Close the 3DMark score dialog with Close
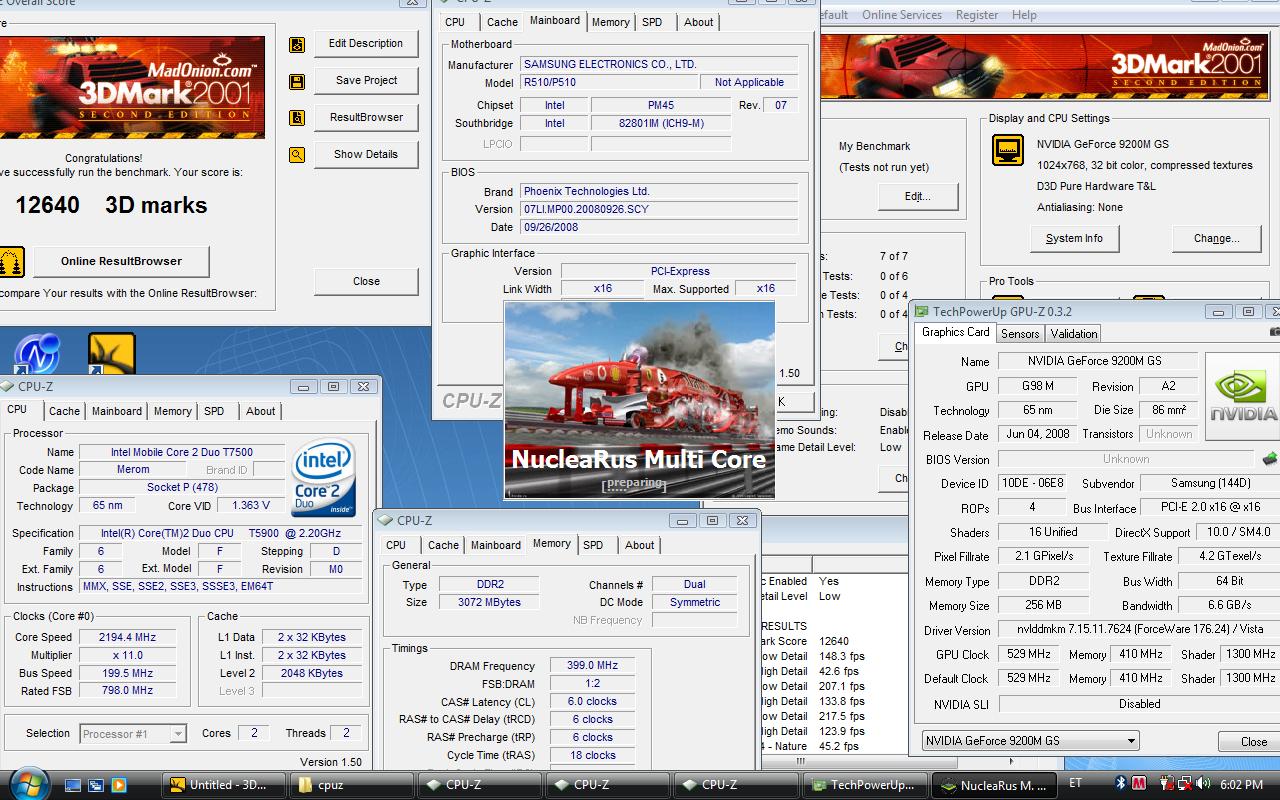 366,281
